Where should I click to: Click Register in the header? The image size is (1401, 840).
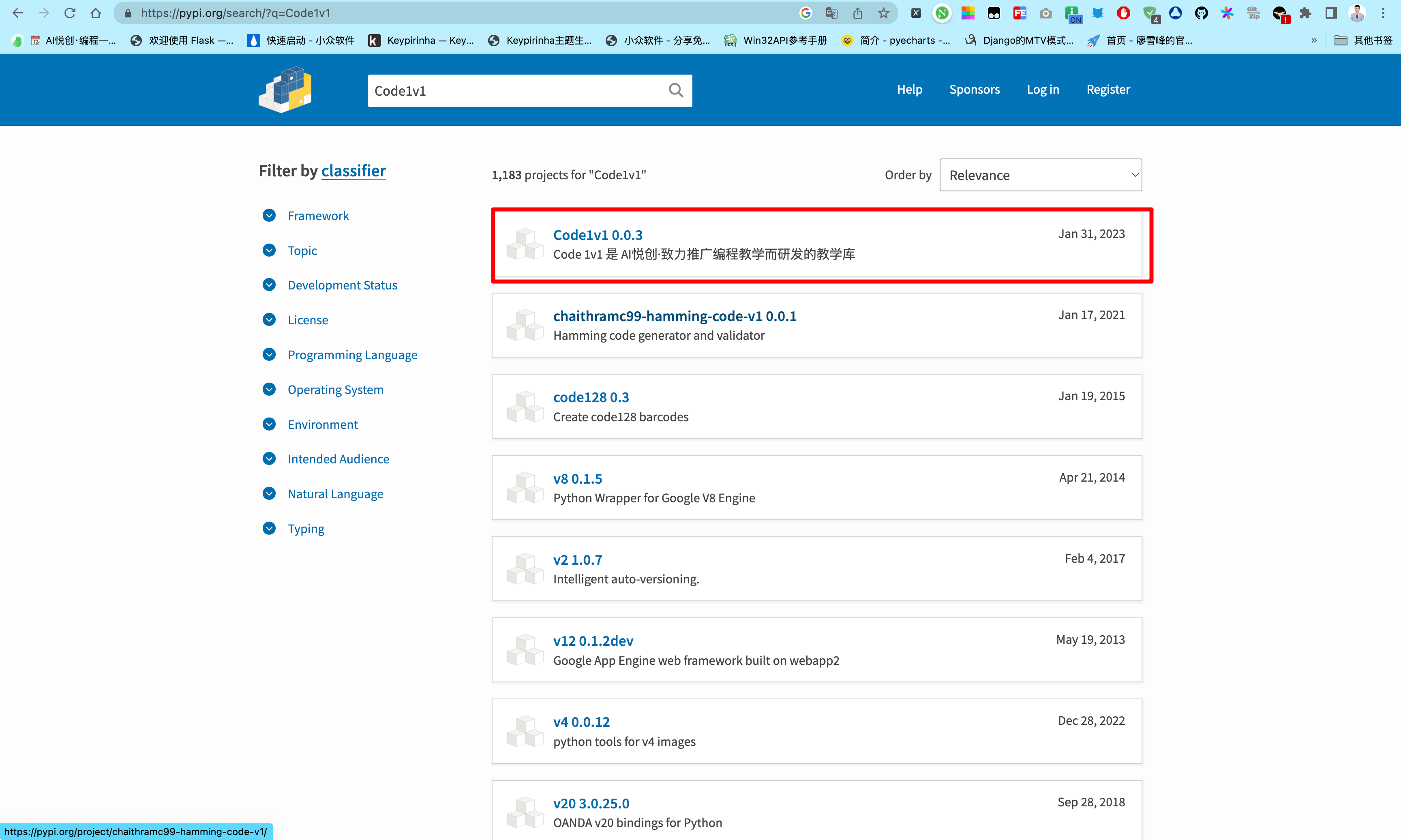click(x=1108, y=90)
